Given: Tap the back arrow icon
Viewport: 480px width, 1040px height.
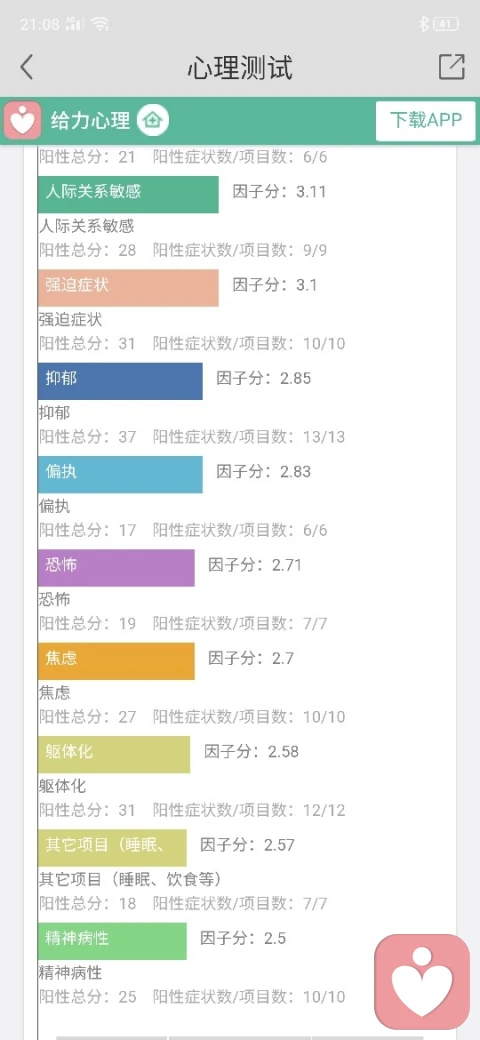Looking at the screenshot, I should [x=27, y=67].
